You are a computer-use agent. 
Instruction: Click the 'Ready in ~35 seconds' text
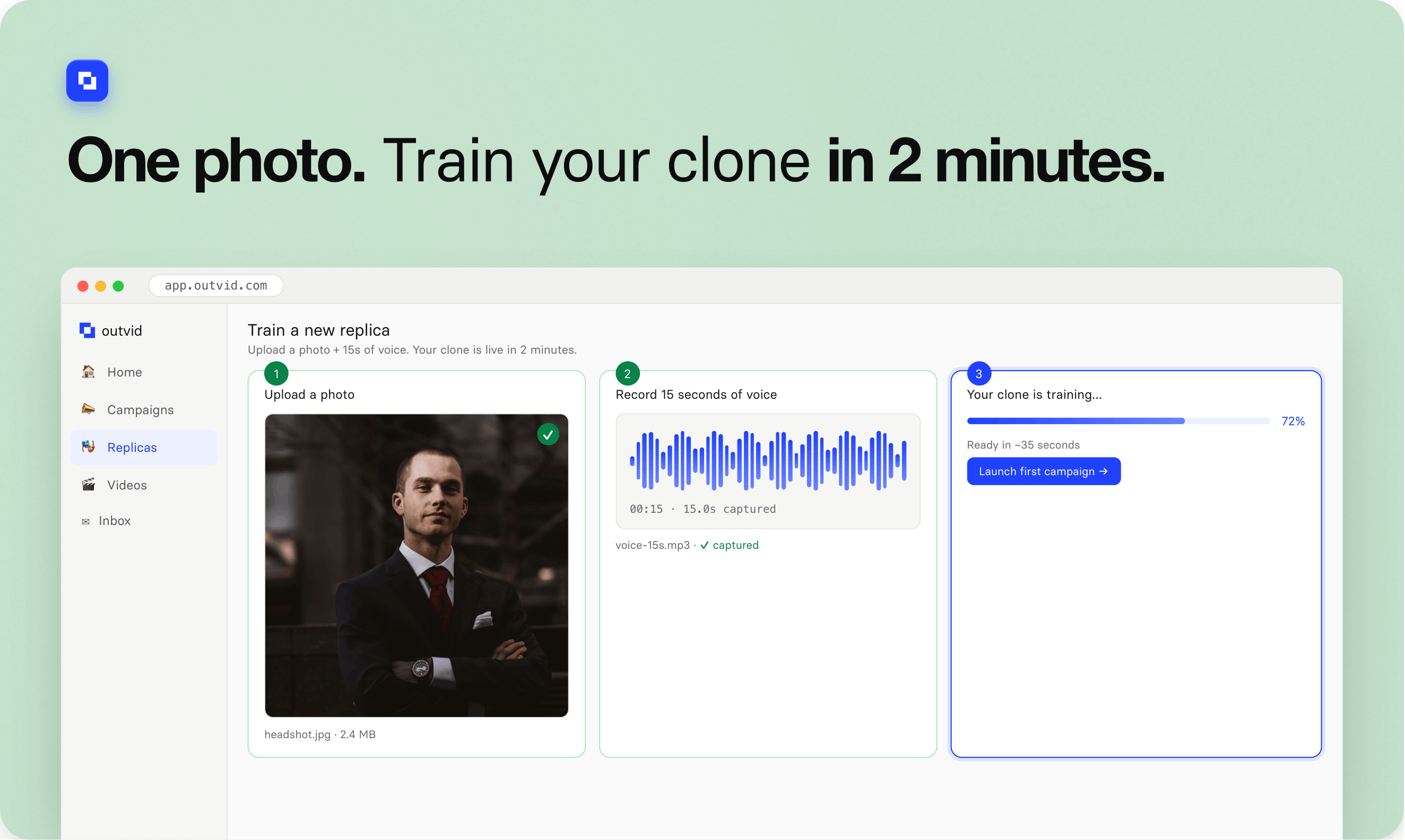tap(1024, 445)
